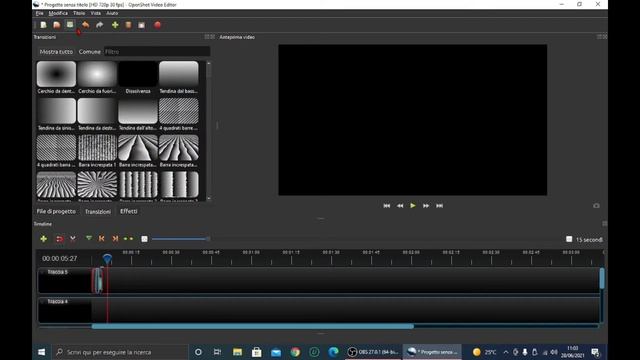
Task: Center the timeline on the playhead
Action: (128, 239)
